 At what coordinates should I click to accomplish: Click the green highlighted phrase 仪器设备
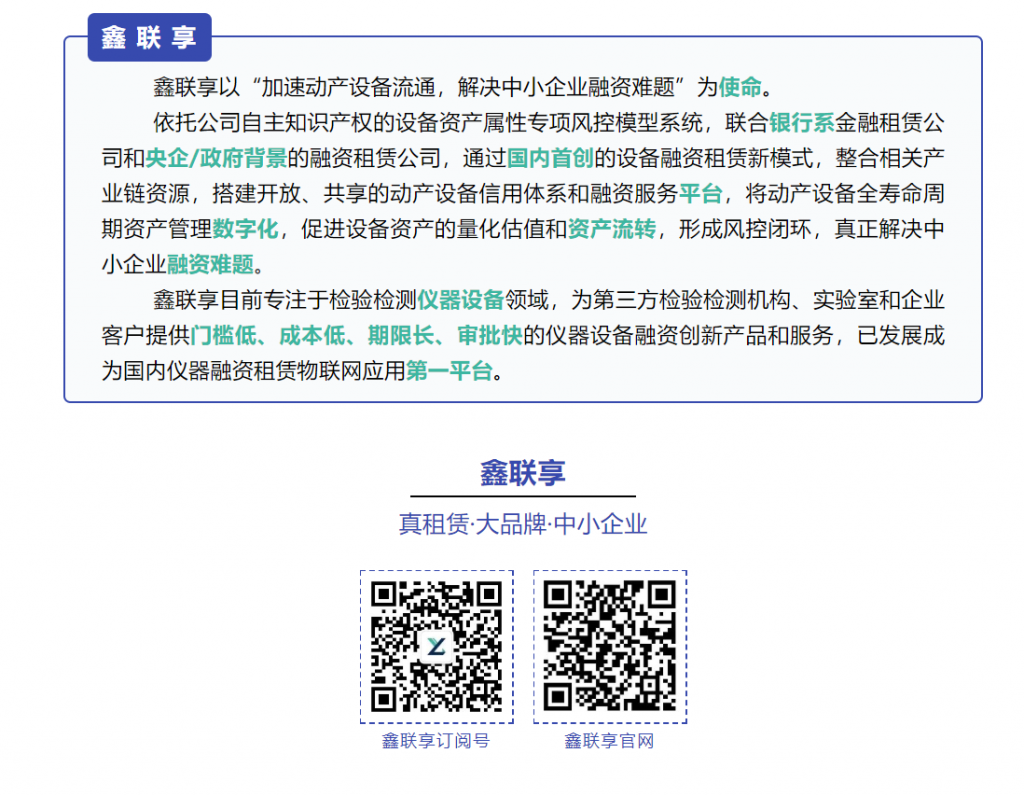click(460, 300)
